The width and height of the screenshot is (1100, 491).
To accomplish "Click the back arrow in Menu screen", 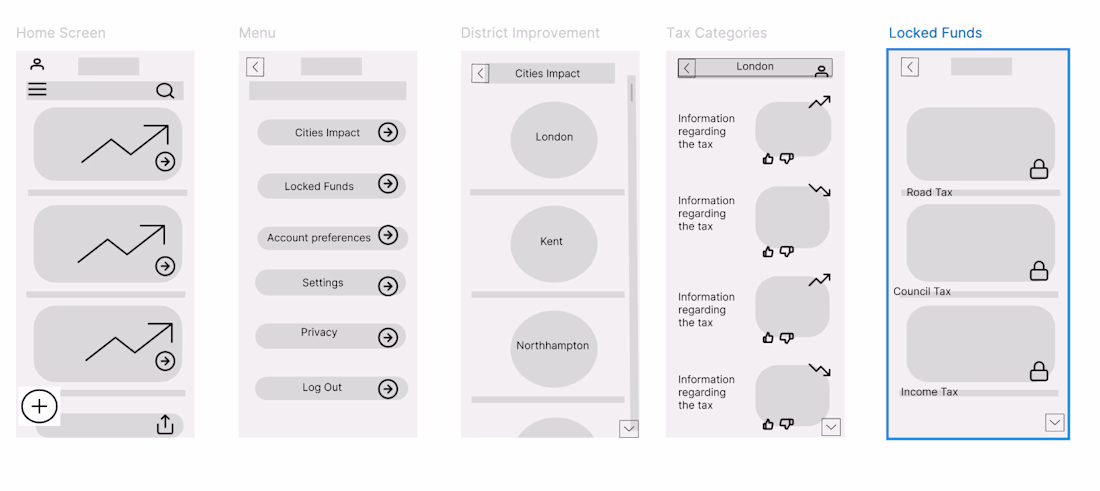I will tap(255, 67).
